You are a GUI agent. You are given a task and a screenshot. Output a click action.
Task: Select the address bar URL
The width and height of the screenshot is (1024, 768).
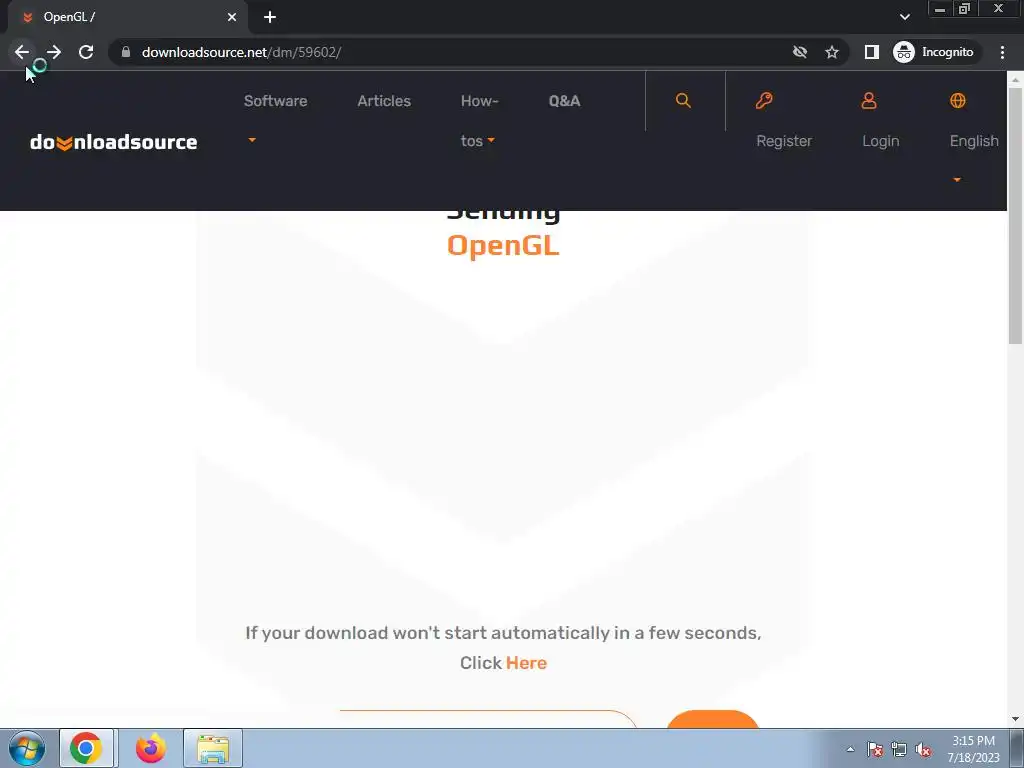[241, 52]
